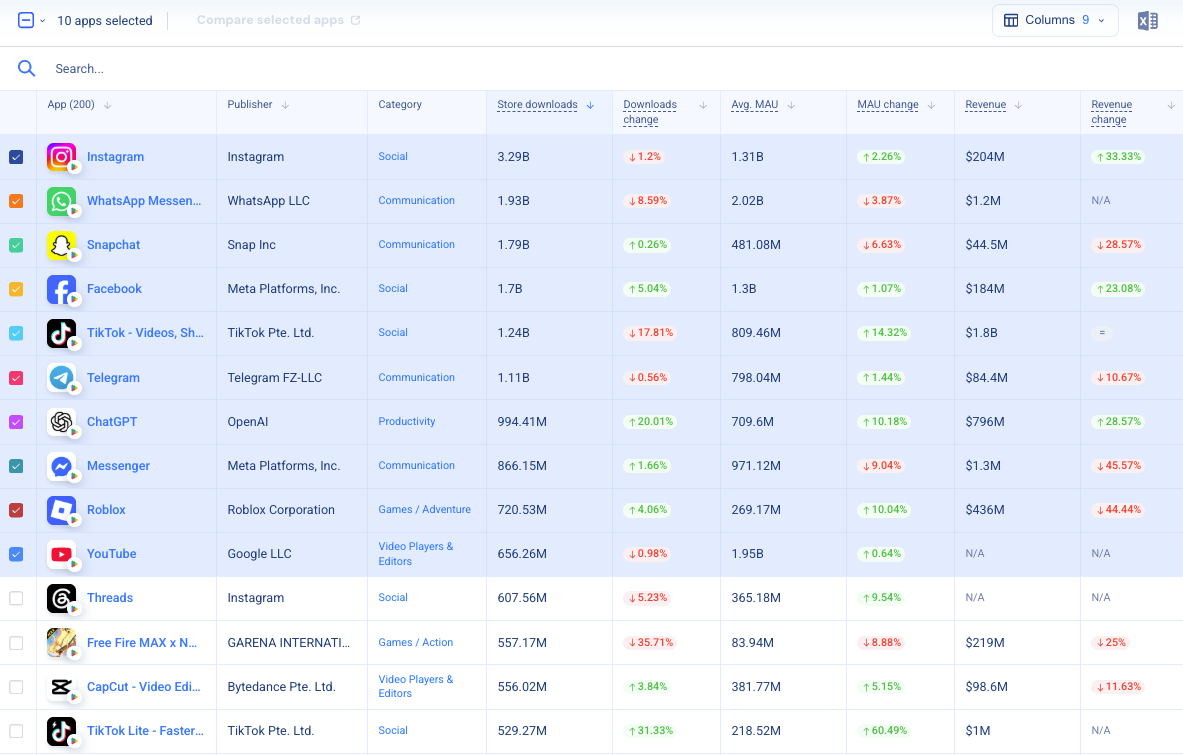Filter by Productivity category link
This screenshot has width=1183, height=755.
pos(407,422)
